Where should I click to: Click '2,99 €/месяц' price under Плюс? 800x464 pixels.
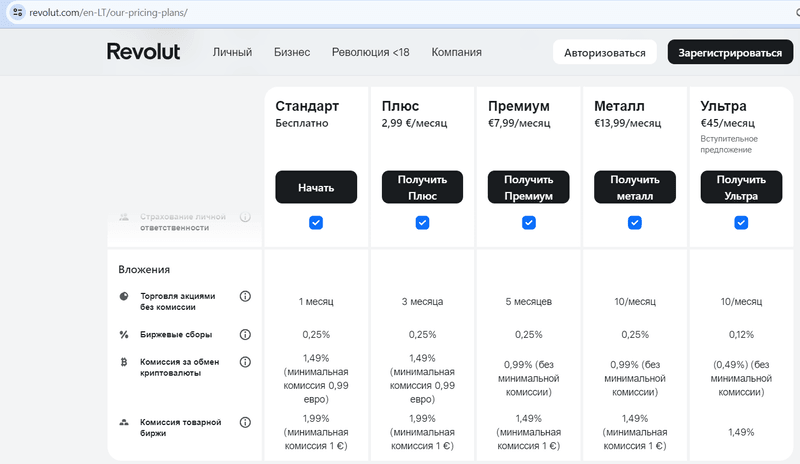tap(414, 123)
